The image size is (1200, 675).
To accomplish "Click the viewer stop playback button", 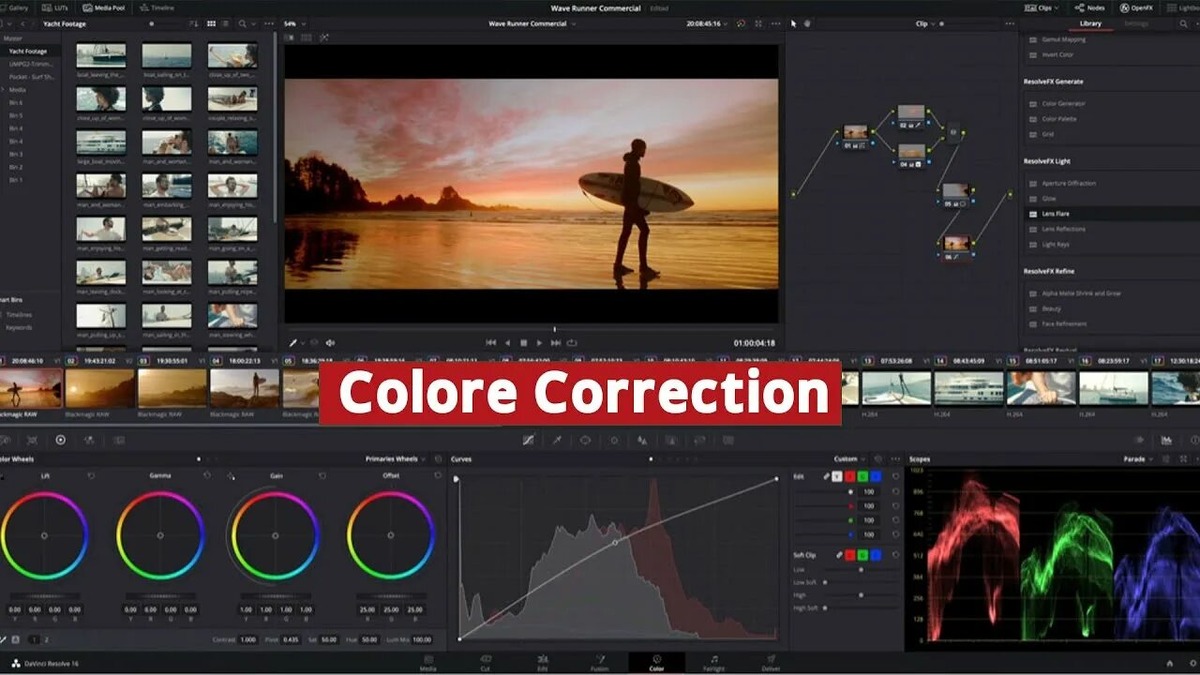I will point(523,343).
